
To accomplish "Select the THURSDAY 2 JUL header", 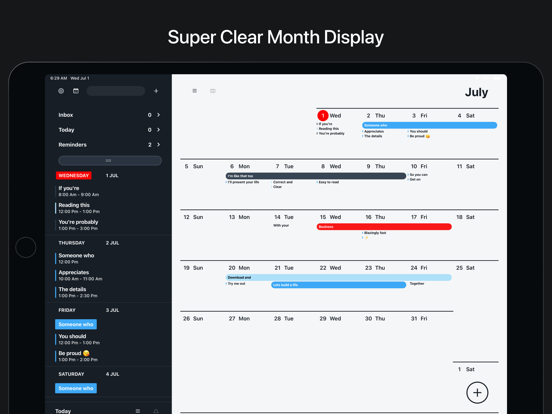I will pyautogui.click(x=89, y=243).
